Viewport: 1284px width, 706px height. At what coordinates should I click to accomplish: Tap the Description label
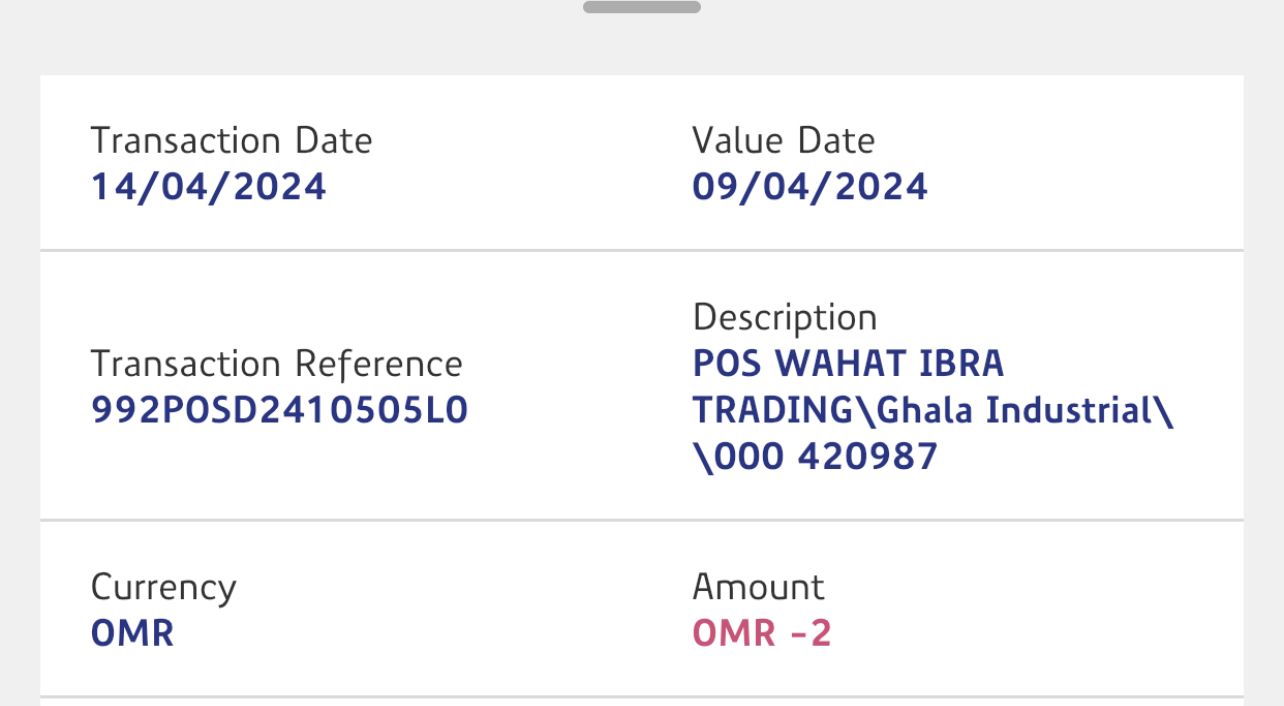pyautogui.click(x=784, y=318)
